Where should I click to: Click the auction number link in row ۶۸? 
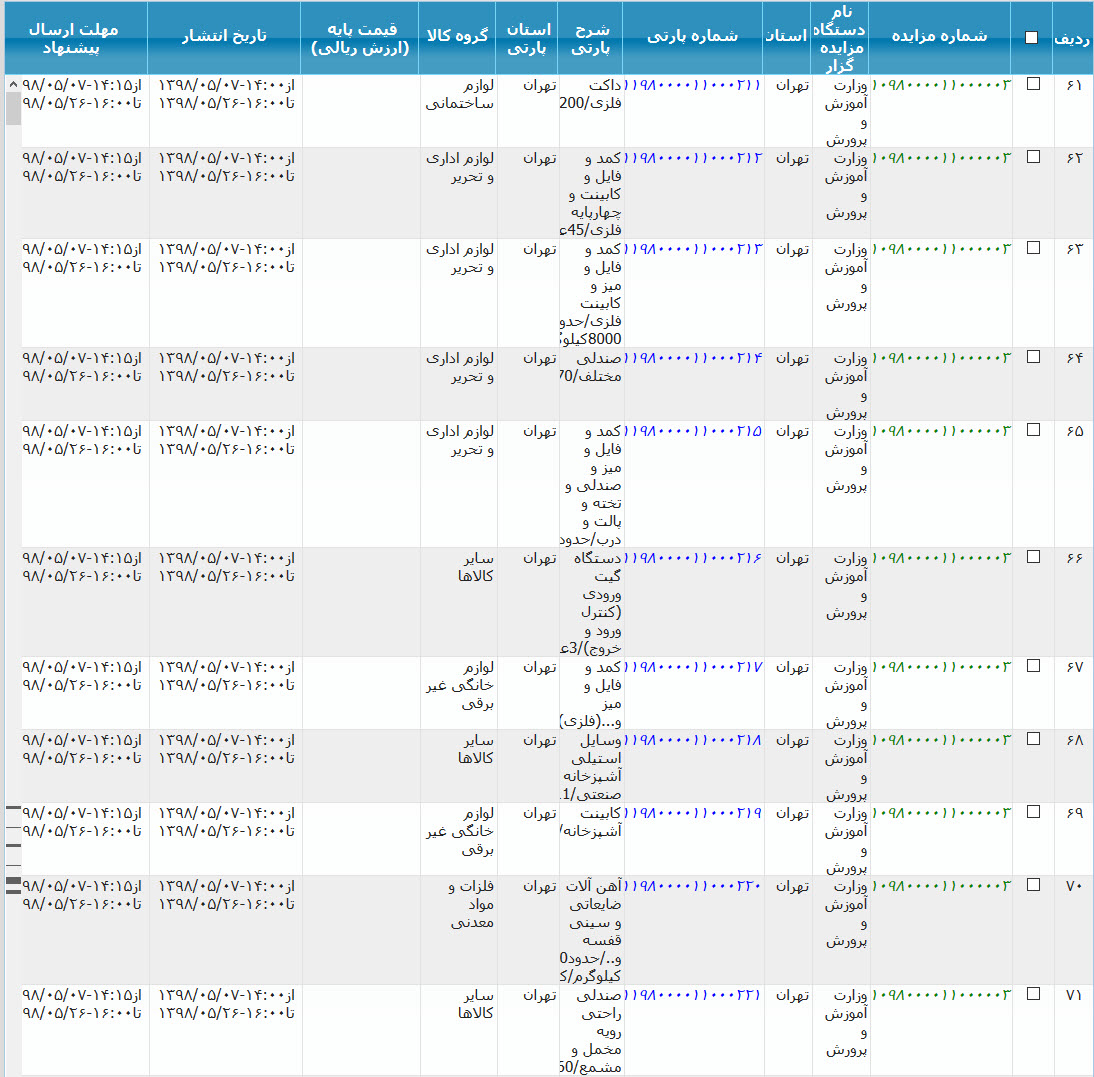click(941, 740)
